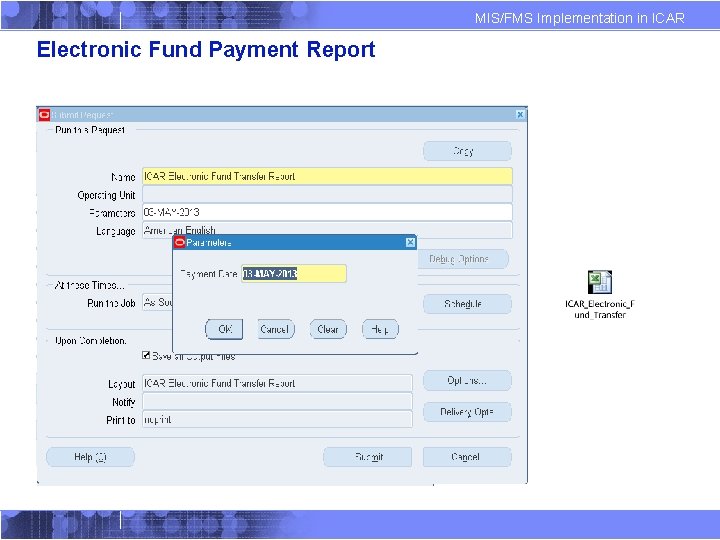Click the Notify field
Screen dimensions: 720x540
coord(277,401)
